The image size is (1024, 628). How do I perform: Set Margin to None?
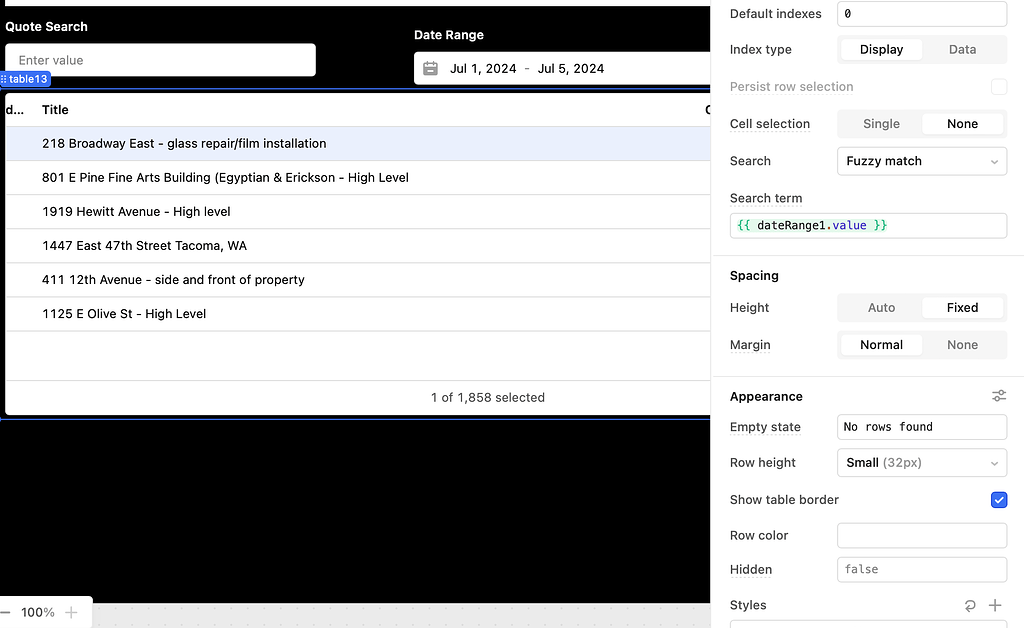(962, 345)
